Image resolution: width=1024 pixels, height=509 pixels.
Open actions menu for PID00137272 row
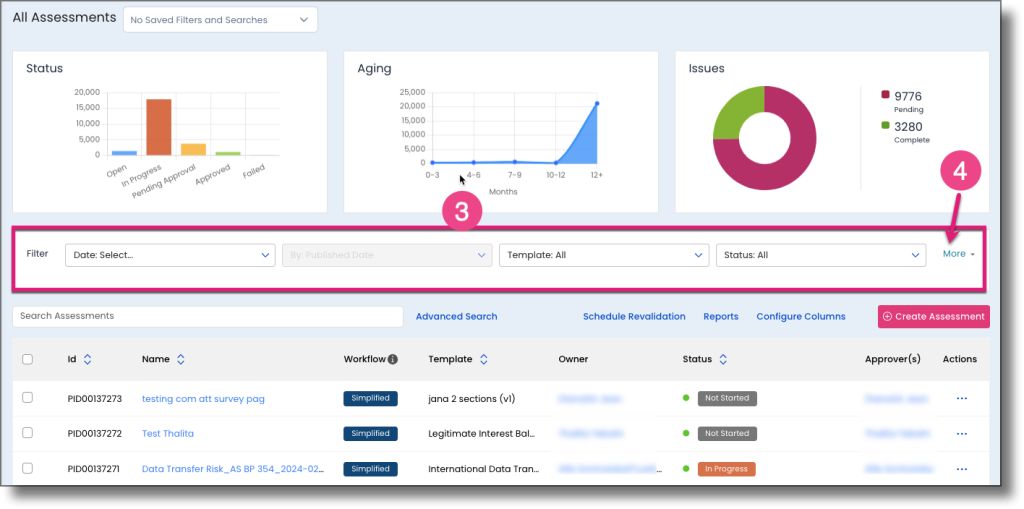(961, 434)
